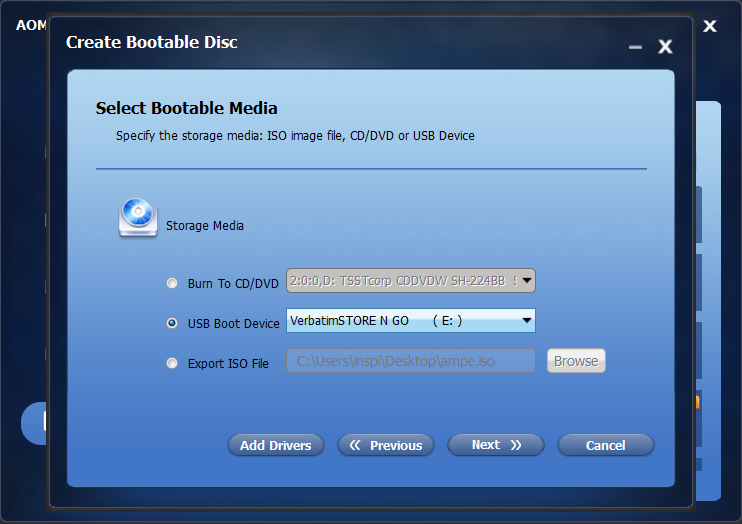742x524 pixels.
Task: Select the USB Boot Device radio button
Action: pos(172,323)
